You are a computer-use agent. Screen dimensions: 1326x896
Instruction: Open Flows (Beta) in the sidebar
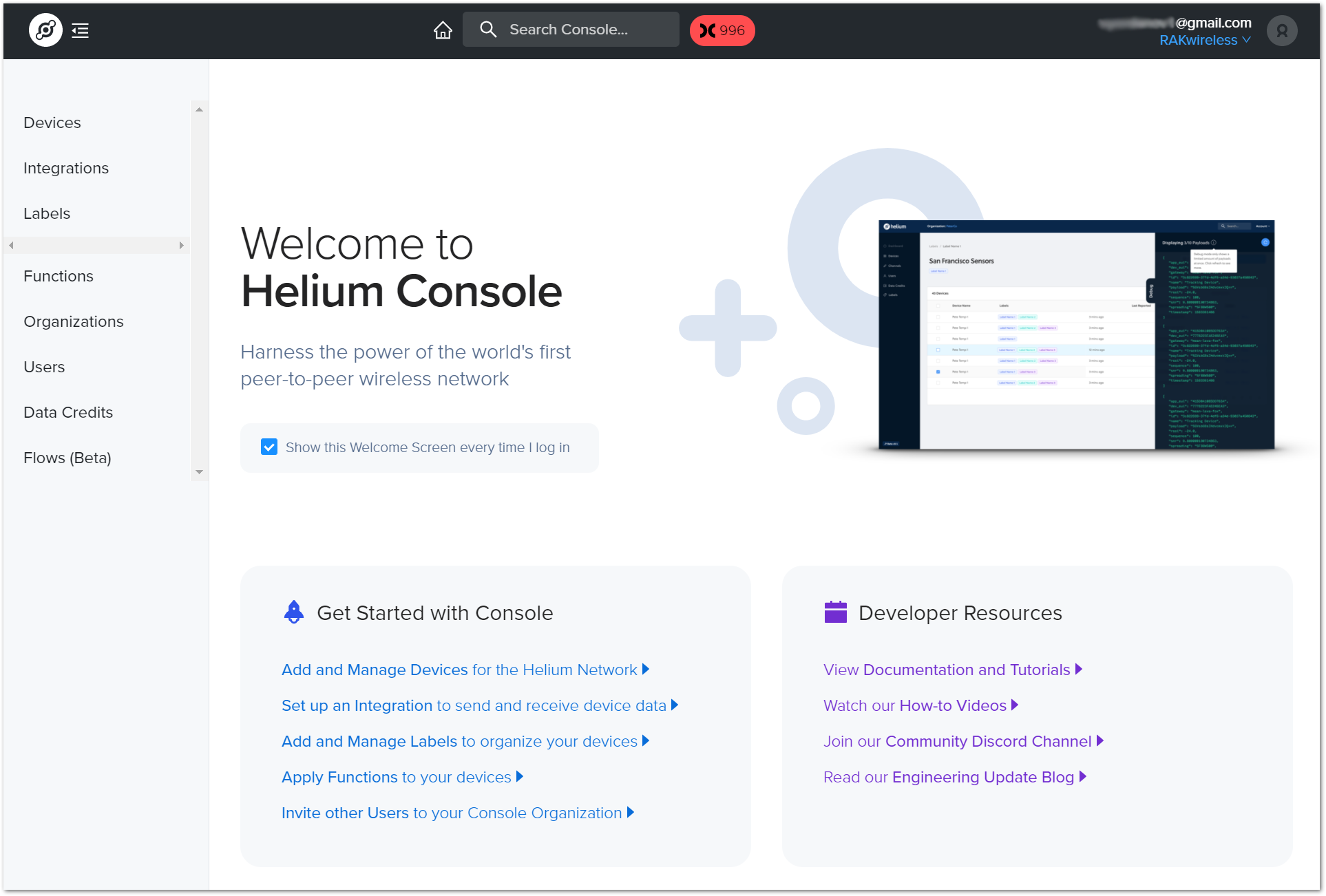[x=67, y=458]
